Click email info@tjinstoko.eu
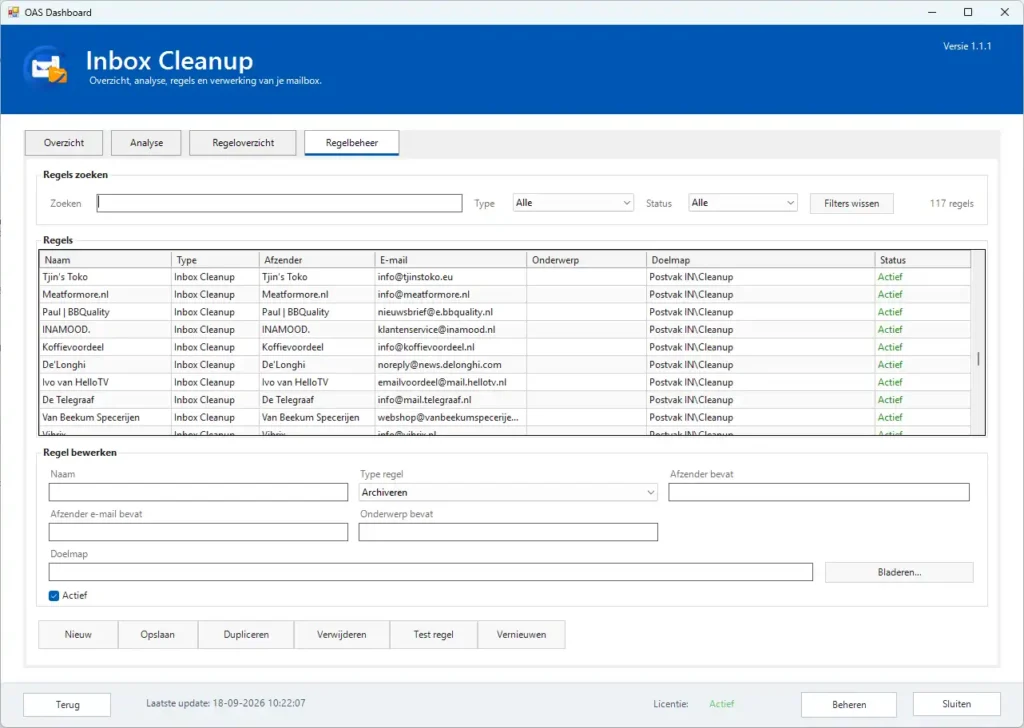1024x728 pixels. pyautogui.click(x=415, y=277)
